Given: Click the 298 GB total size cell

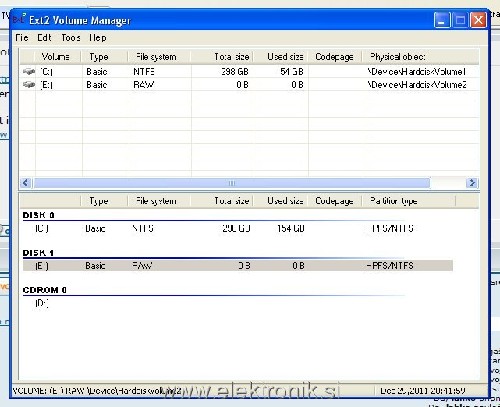Looking at the screenshot, I should coord(235,71).
